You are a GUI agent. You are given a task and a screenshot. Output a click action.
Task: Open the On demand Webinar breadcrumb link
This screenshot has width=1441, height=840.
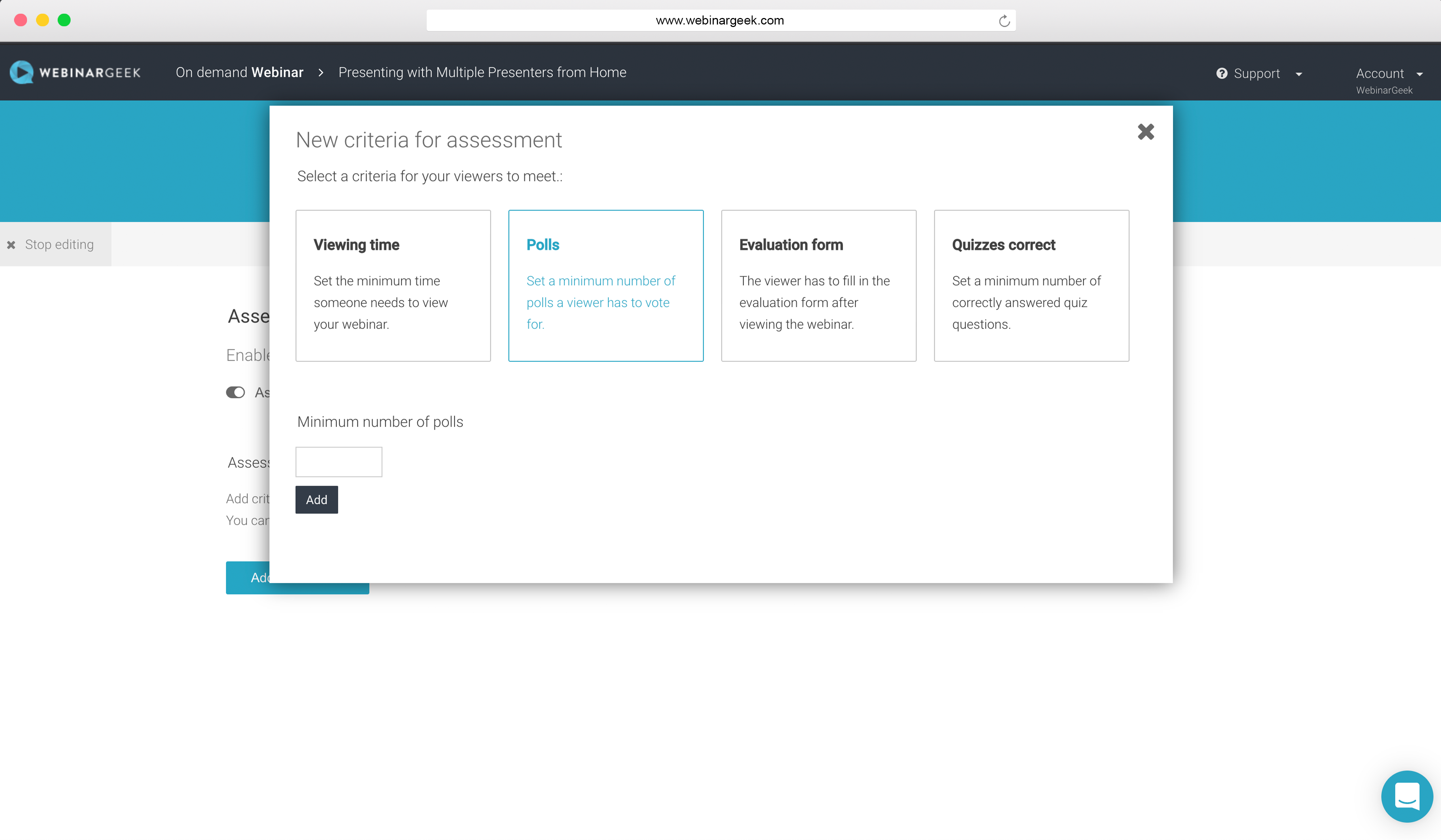239,73
